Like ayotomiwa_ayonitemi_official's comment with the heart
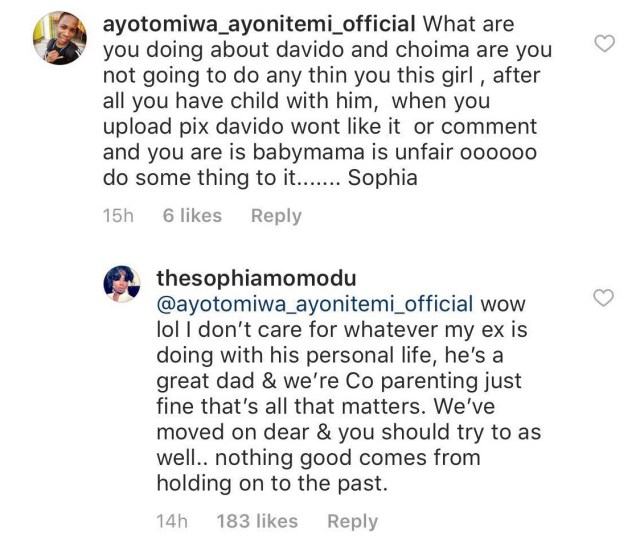The height and width of the screenshot is (560, 640). (605, 42)
